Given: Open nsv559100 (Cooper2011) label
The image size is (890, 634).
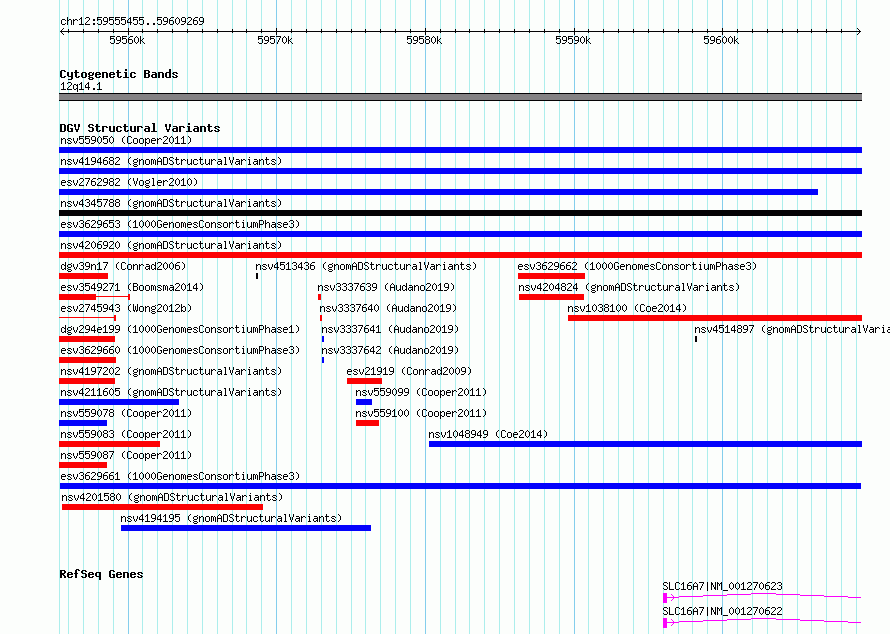Looking at the screenshot, I should (x=421, y=413).
